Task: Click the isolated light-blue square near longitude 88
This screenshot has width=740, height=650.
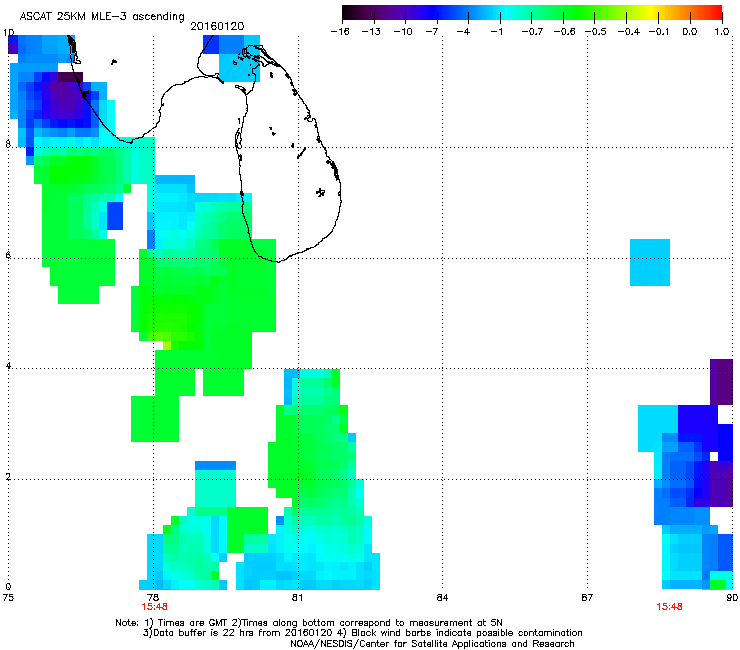Action: click(650, 262)
